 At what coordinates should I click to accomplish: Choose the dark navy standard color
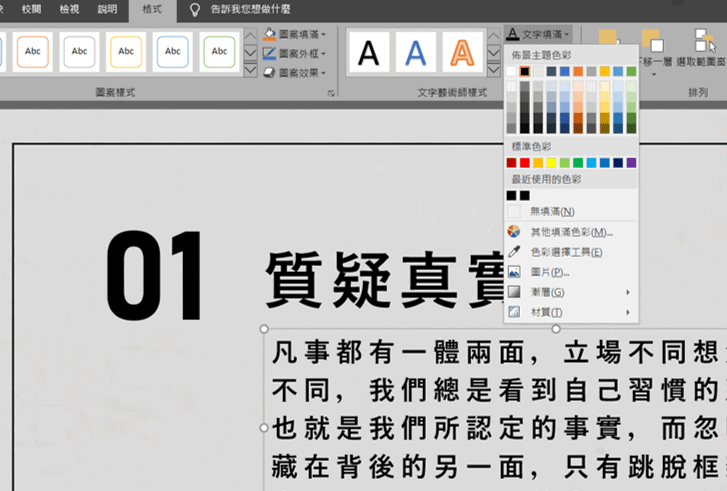point(618,163)
